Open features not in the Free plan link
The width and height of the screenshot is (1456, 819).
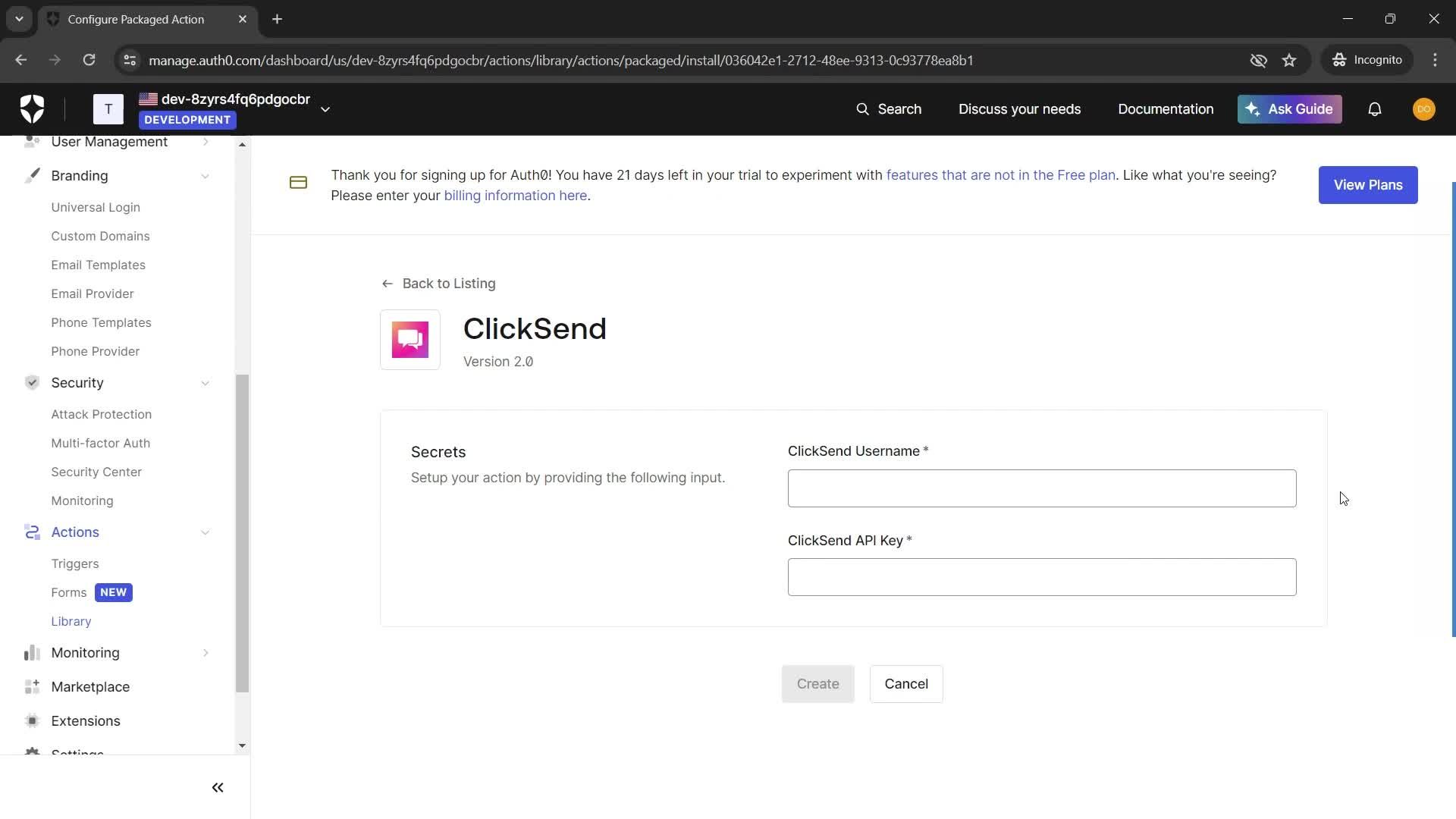tap(1000, 175)
